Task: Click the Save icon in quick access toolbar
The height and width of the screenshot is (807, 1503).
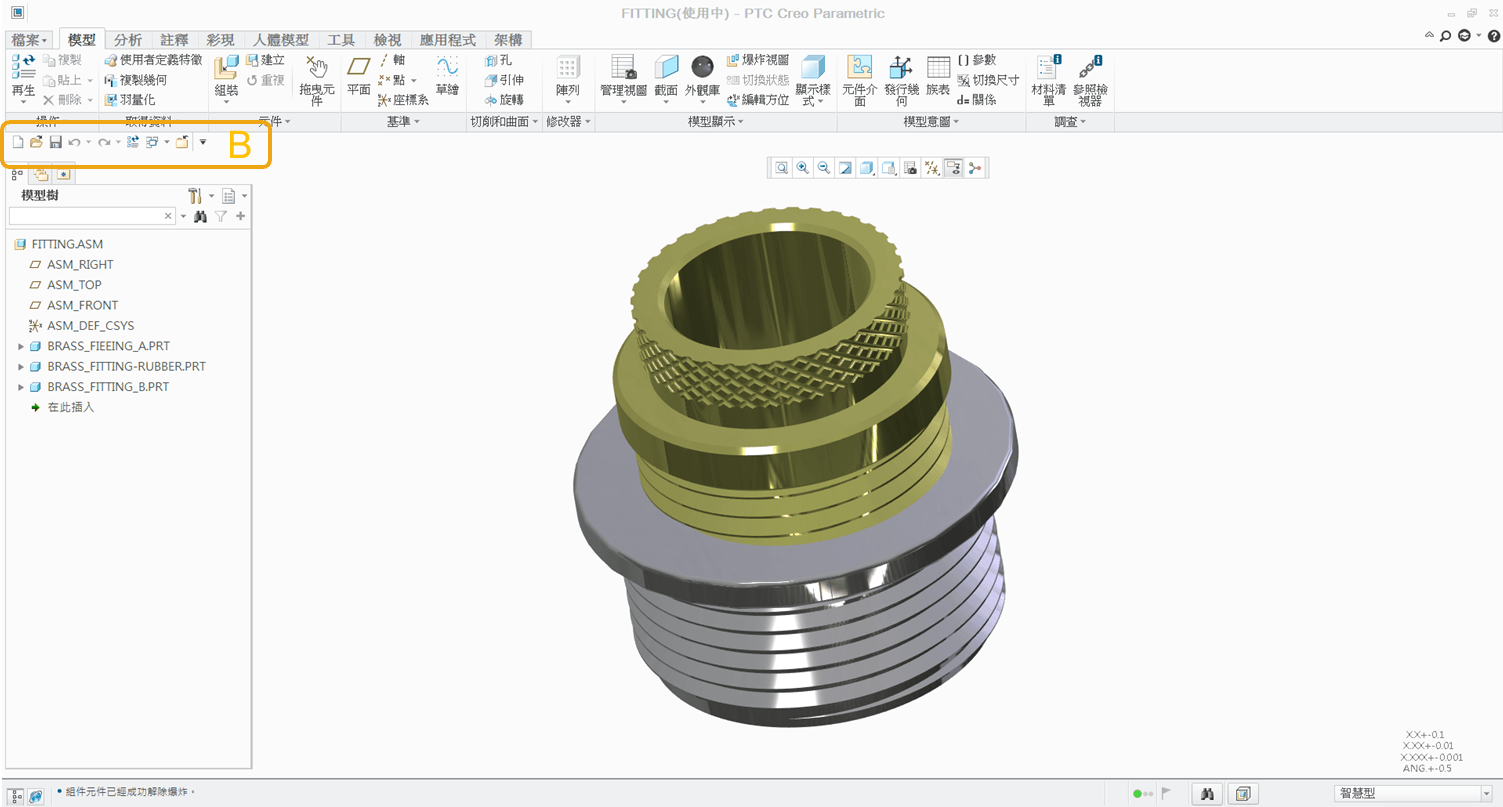Action: click(56, 142)
